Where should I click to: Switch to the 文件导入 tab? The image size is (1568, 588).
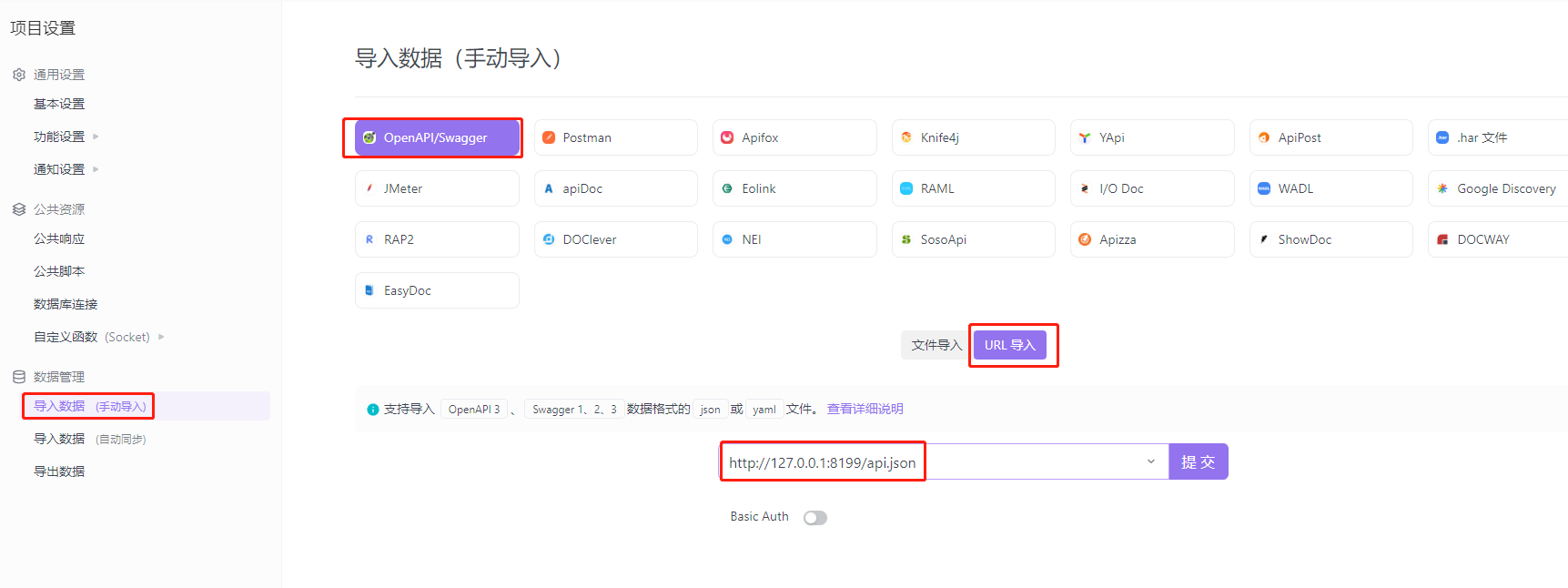click(936, 345)
